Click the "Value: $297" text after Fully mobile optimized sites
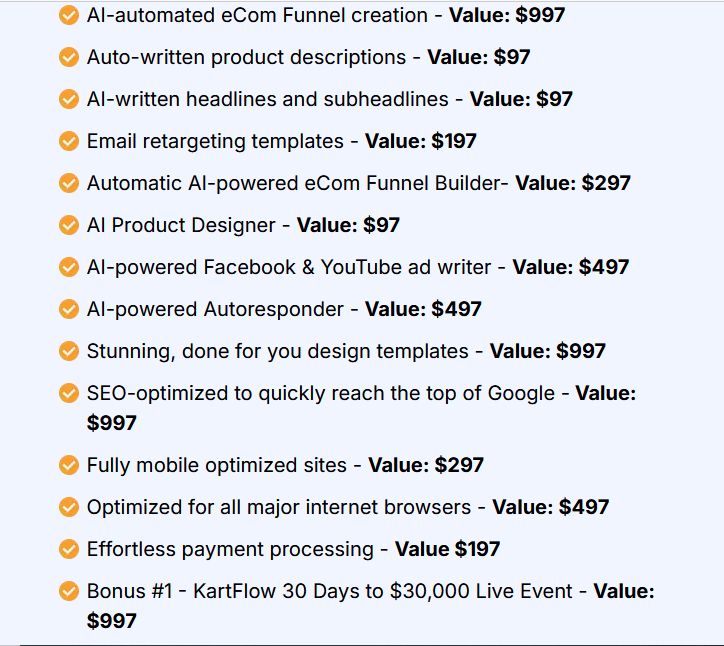 tap(426, 465)
